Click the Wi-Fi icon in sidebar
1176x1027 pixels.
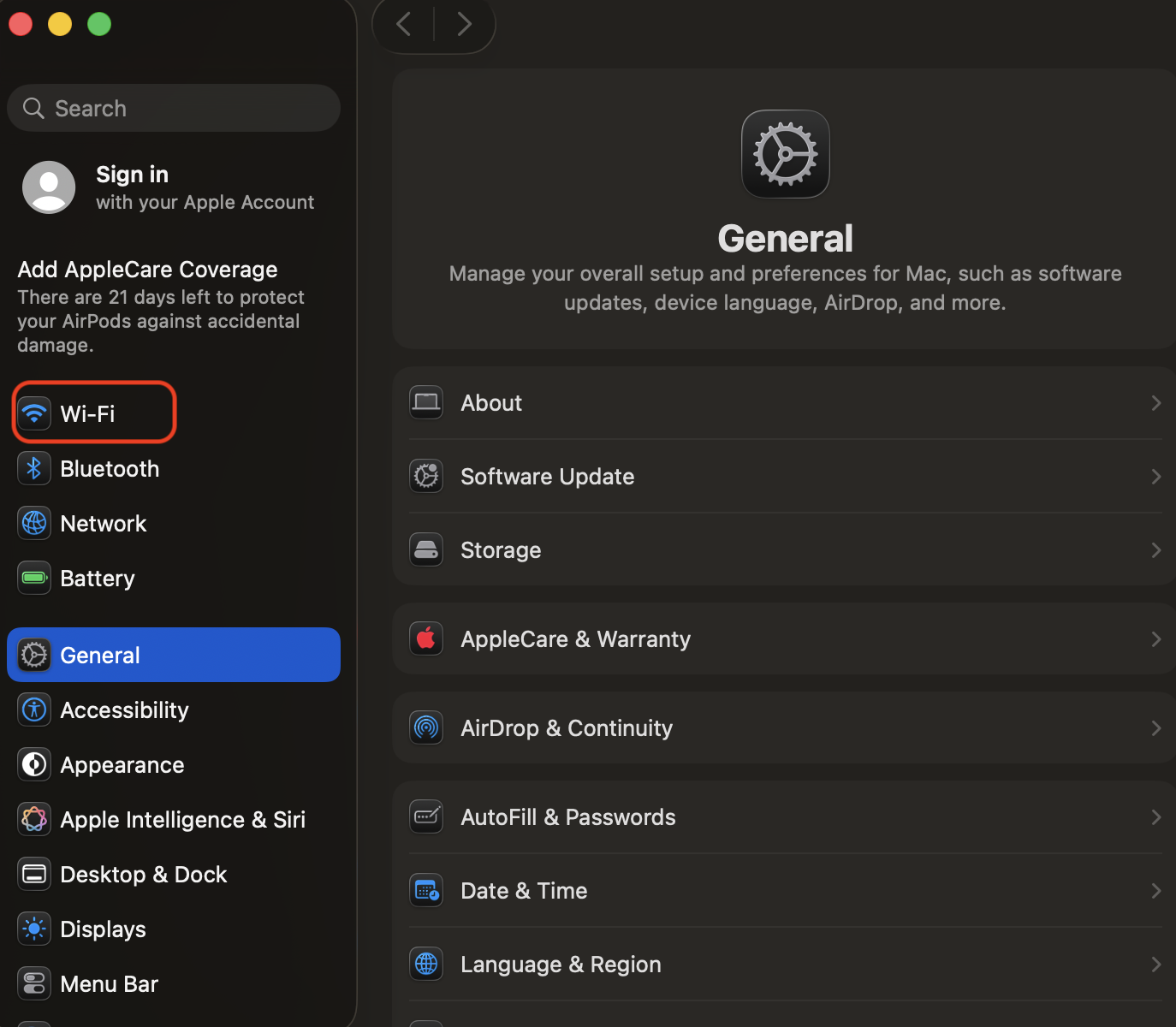pos(34,413)
